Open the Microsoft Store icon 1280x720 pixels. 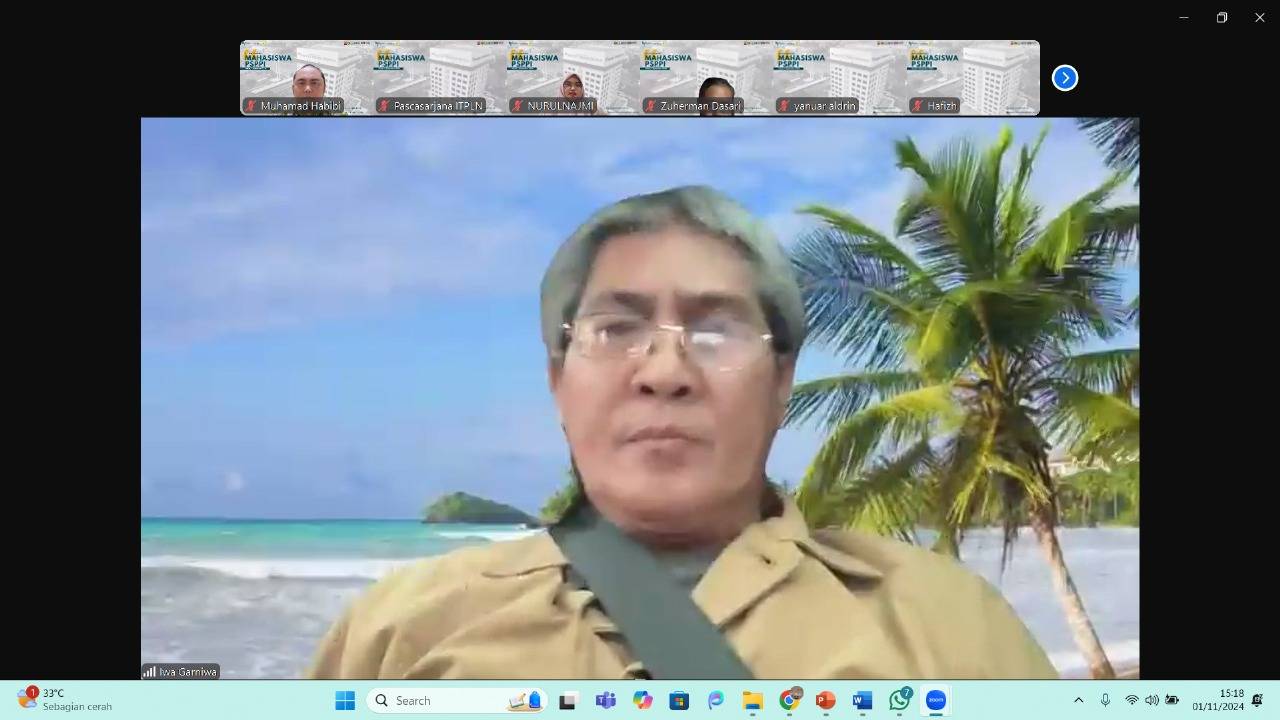[x=679, y=700]
